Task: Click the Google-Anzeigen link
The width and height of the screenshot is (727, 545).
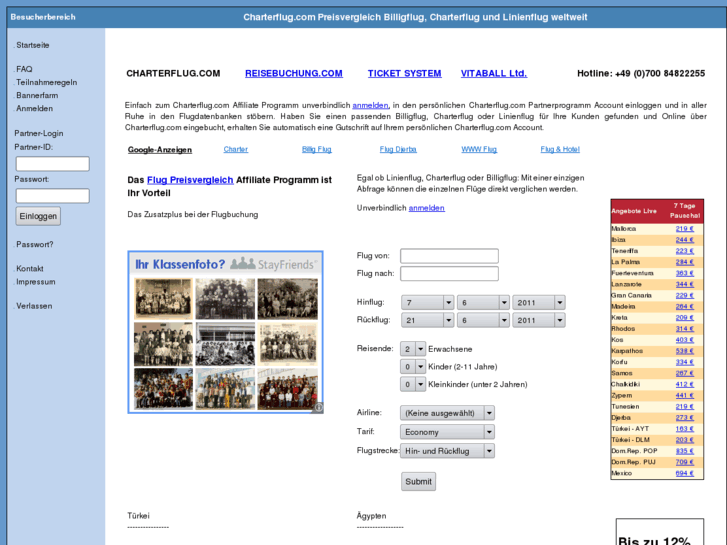Action: pos(159,150)
